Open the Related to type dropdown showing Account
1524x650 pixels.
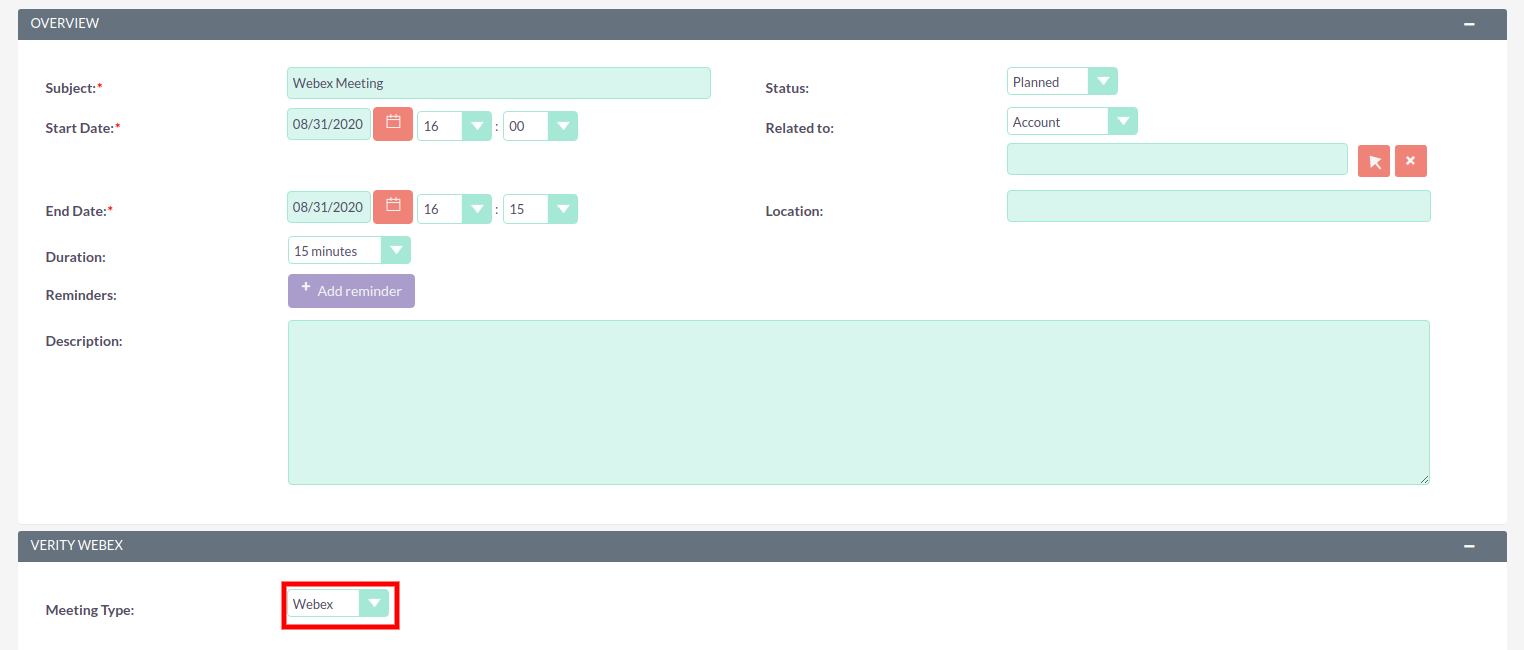[x=1072, y=122]
